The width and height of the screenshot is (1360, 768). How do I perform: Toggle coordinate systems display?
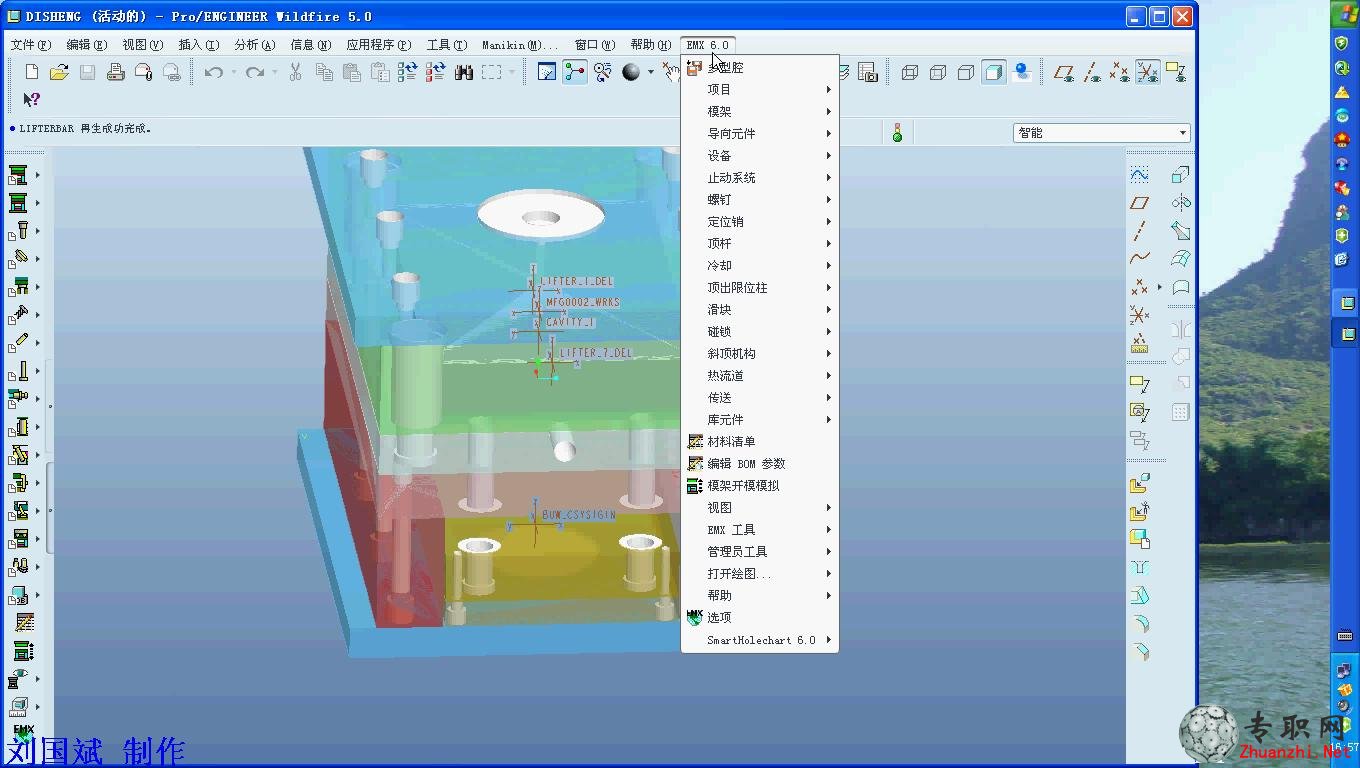click(x=1148, y=72)
